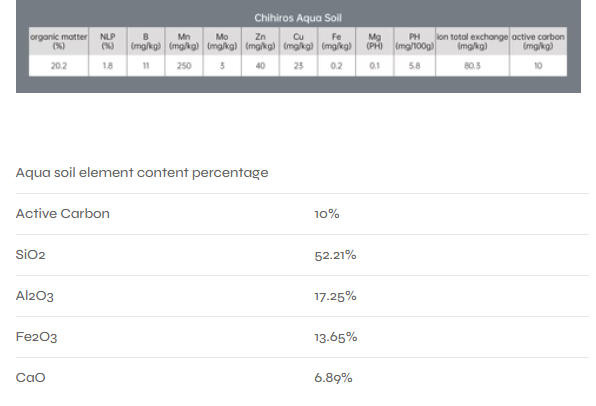Select the 80.3 ion exchange value

pos(472,66)
